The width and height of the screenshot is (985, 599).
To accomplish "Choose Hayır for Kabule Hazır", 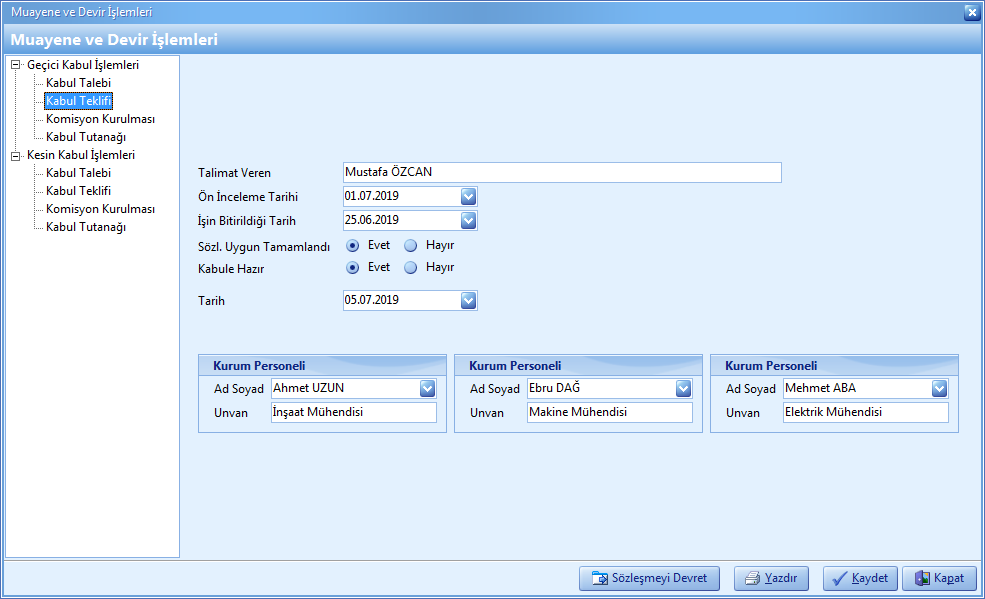I will coord(411,267).
